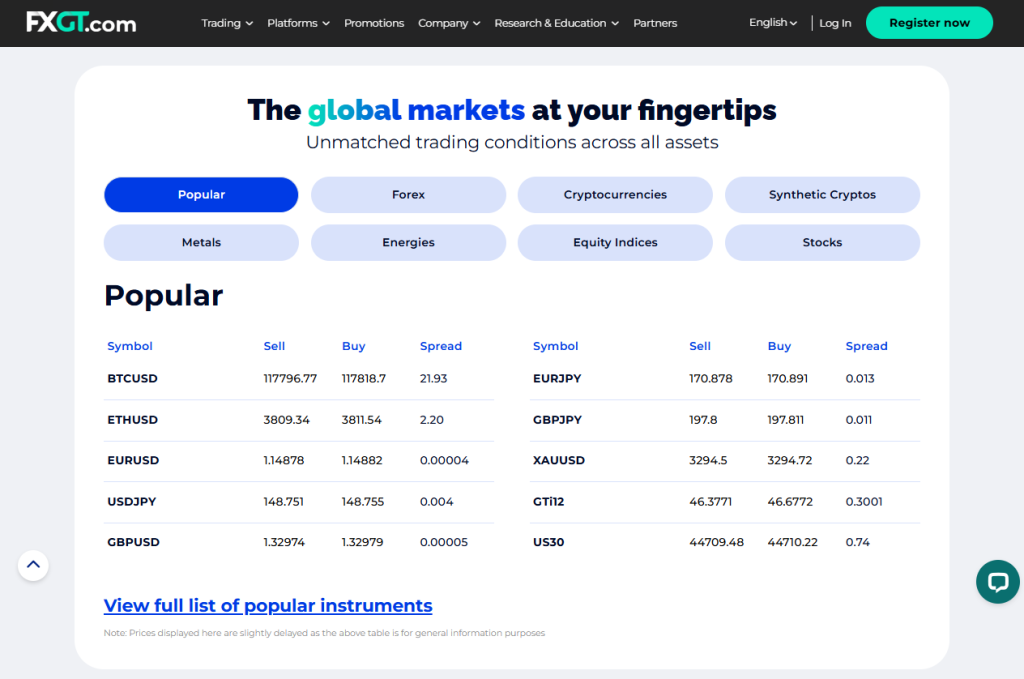Select the US30 symbol row
This screenshot has height=679, width=1024.
coord(548,541)
